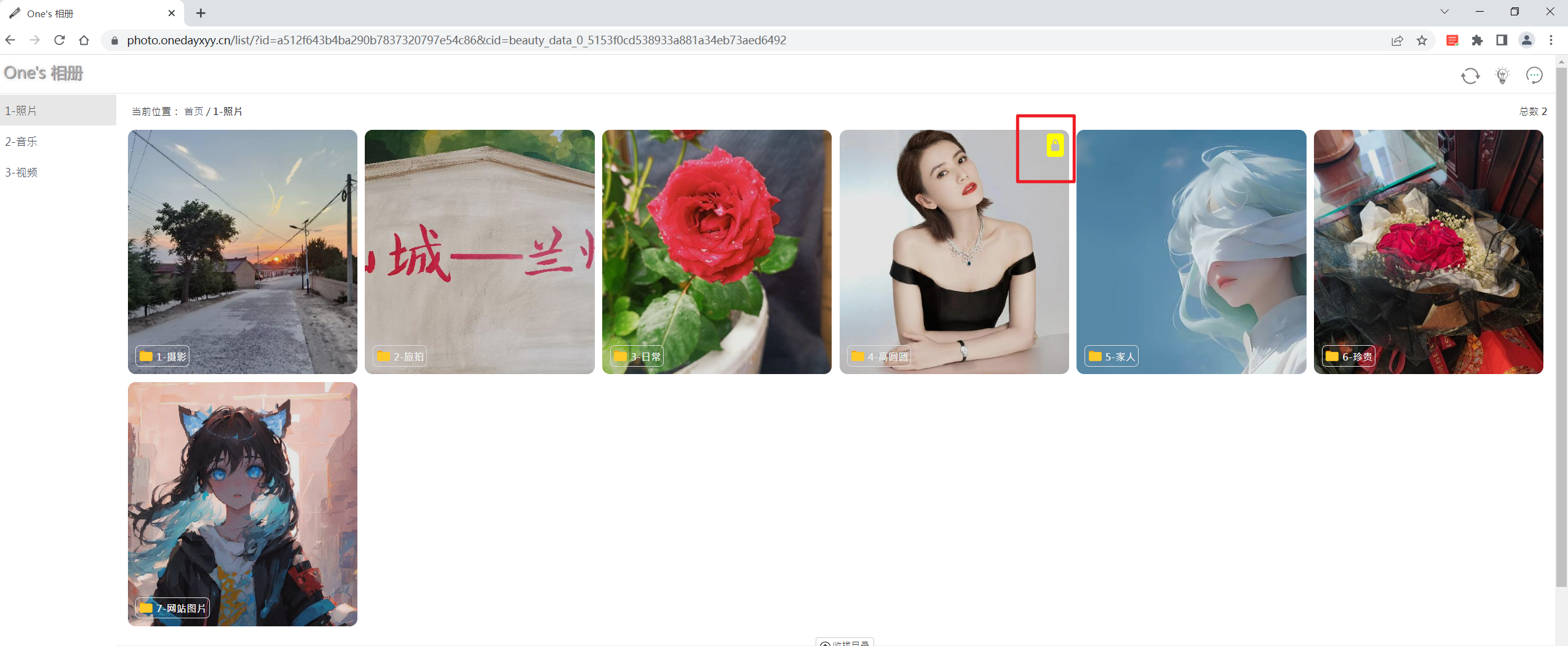Open the 6-珍贵 bouquet folder thumbnail

click(x=1428, y=252)
